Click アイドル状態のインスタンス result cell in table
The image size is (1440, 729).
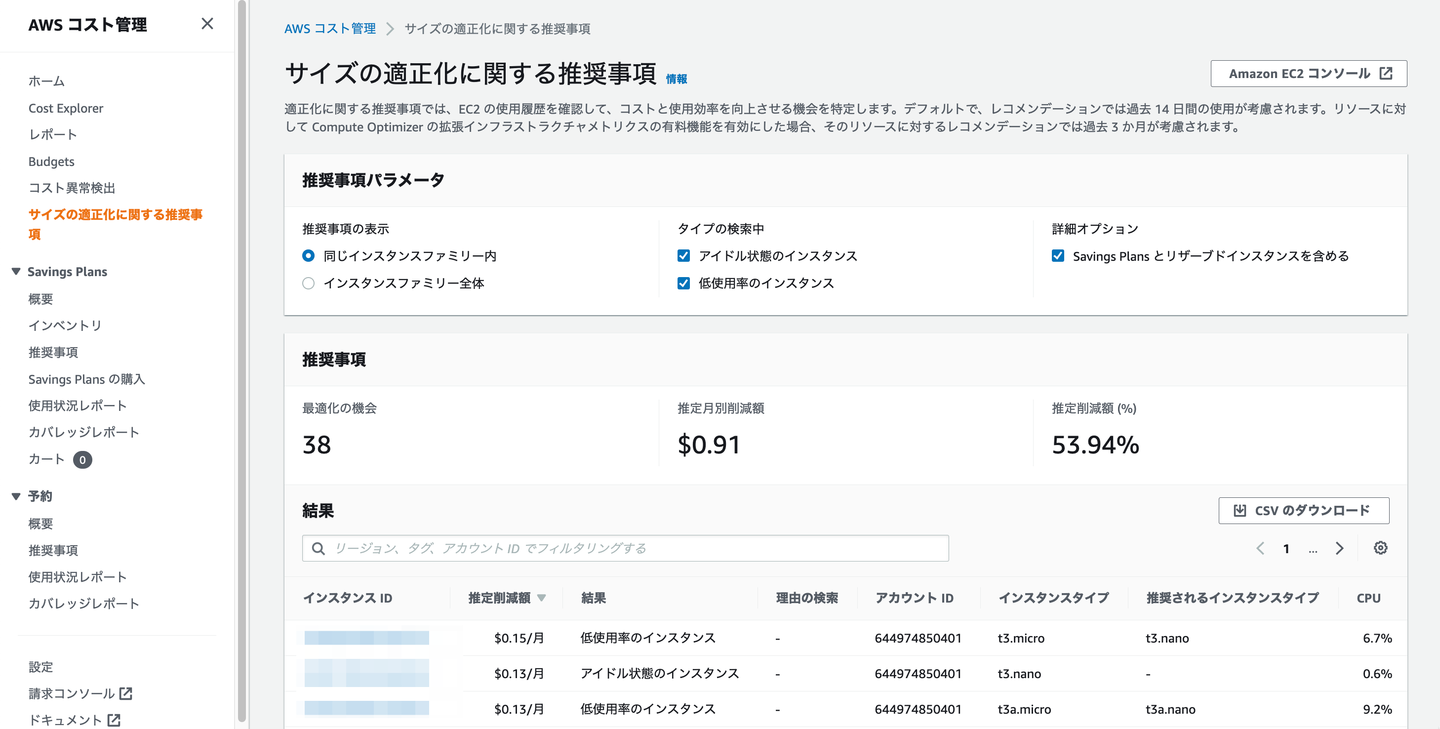coord(659,673)
